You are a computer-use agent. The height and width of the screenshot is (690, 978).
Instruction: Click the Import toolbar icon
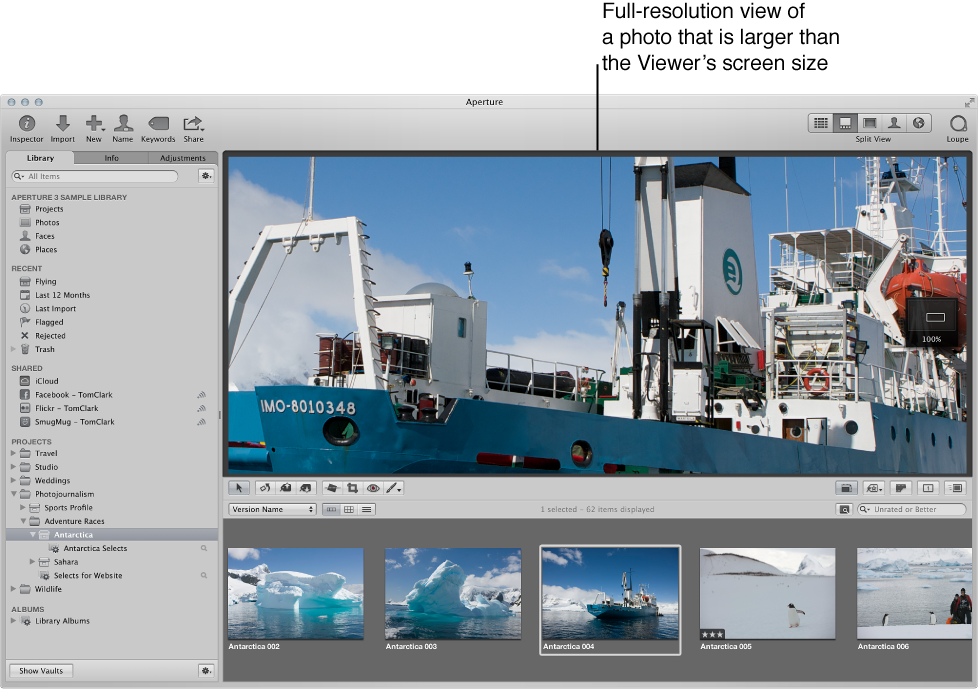click(62, 126)
